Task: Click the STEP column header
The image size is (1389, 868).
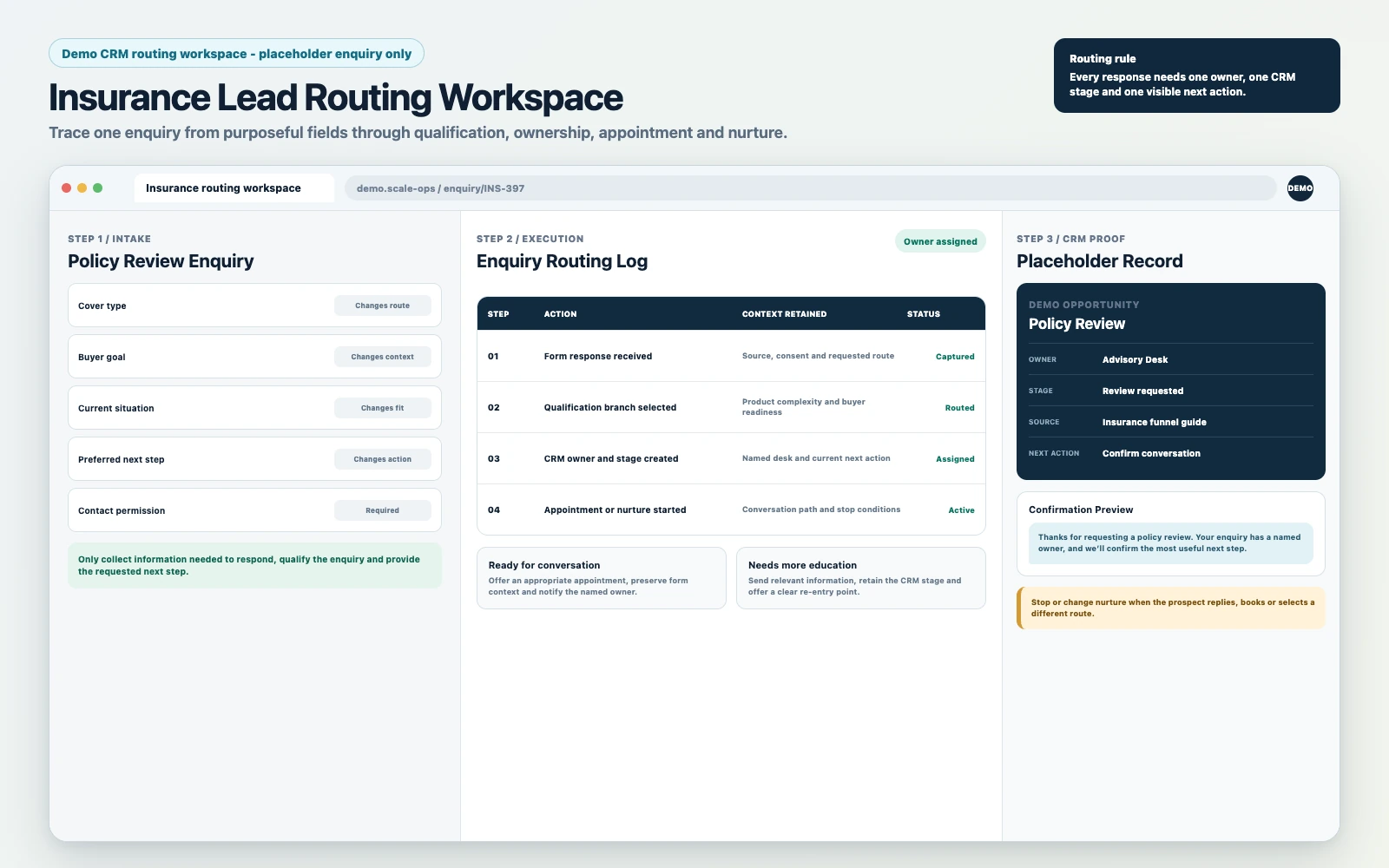Action: coord(498,314)
